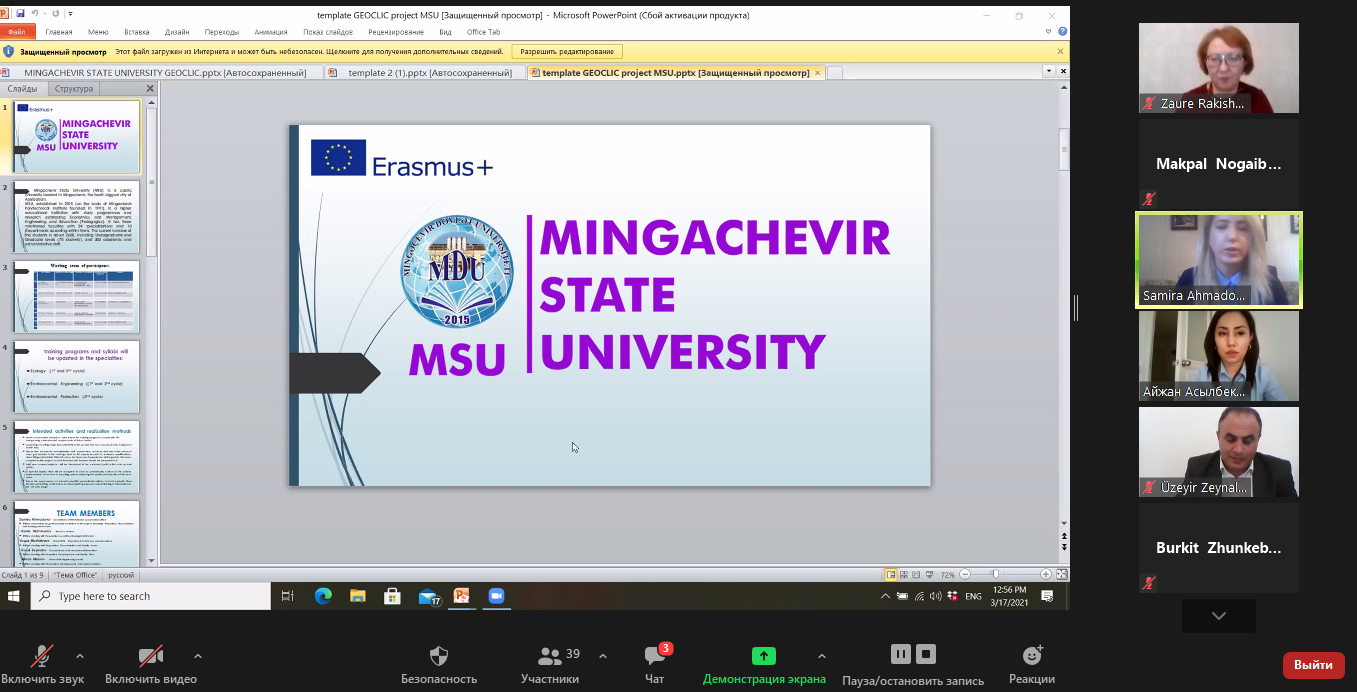Open the Windows Start menu

pyautogui.click(x=15, y=596)
